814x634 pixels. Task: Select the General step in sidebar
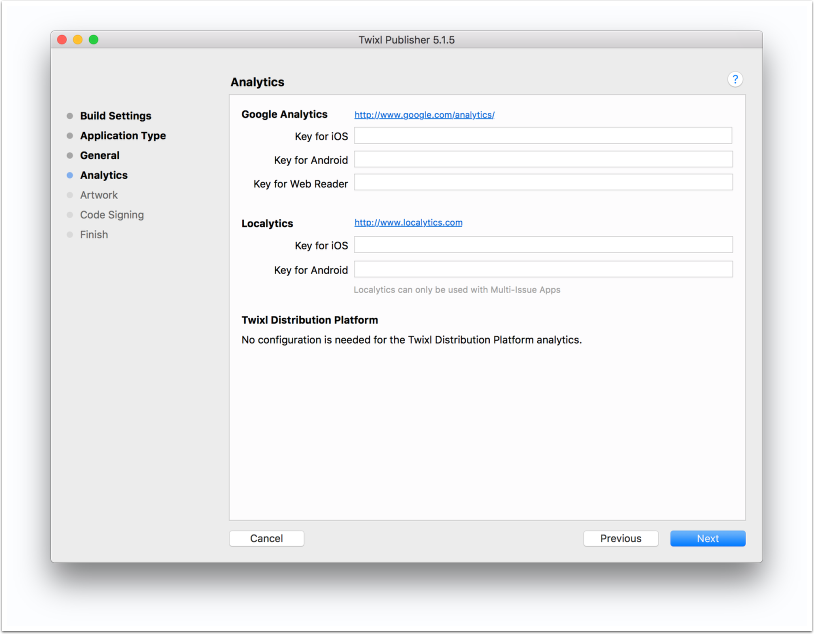point(100,155)
